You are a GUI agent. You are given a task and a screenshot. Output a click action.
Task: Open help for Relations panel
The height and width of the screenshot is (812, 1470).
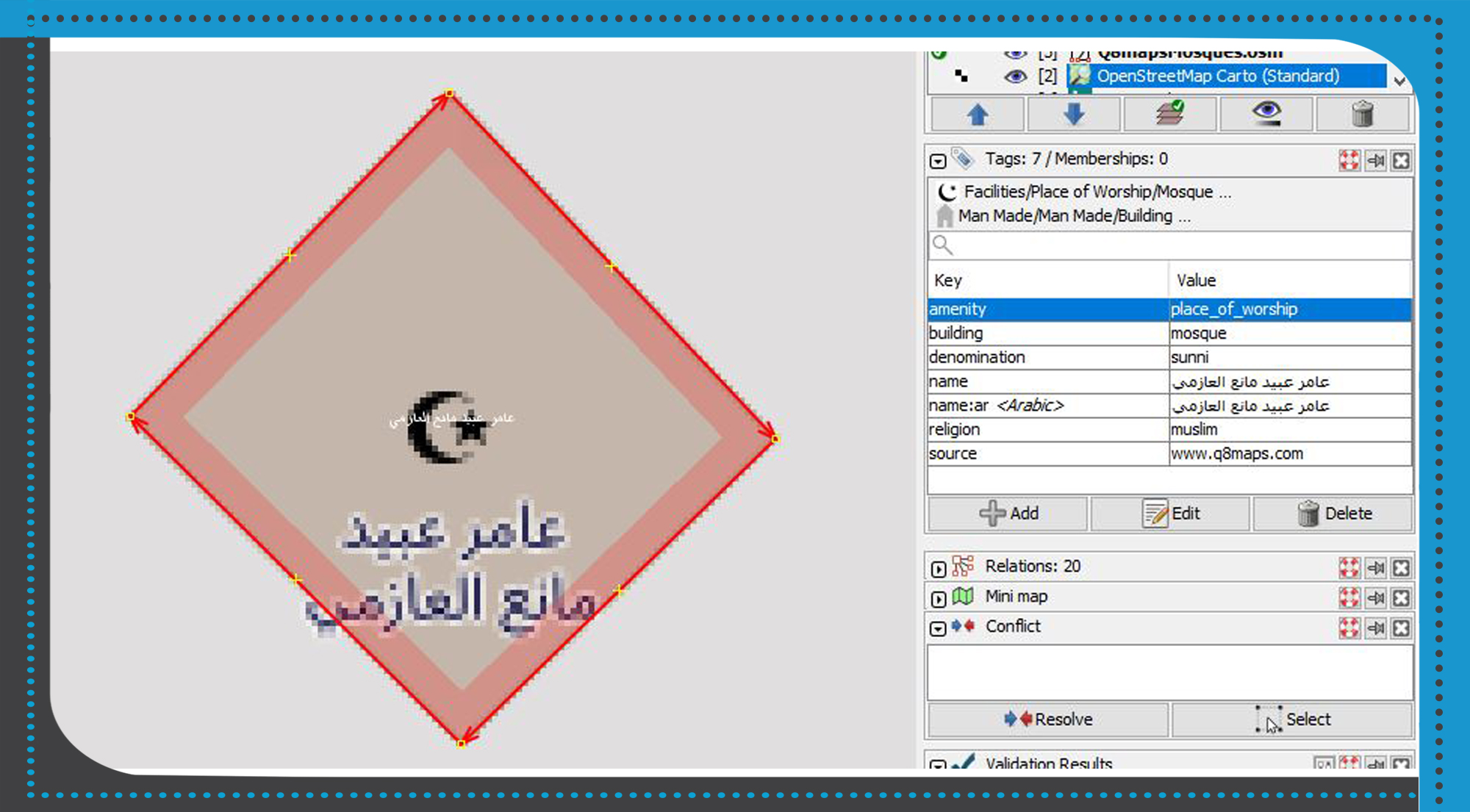click(1349, 567)
